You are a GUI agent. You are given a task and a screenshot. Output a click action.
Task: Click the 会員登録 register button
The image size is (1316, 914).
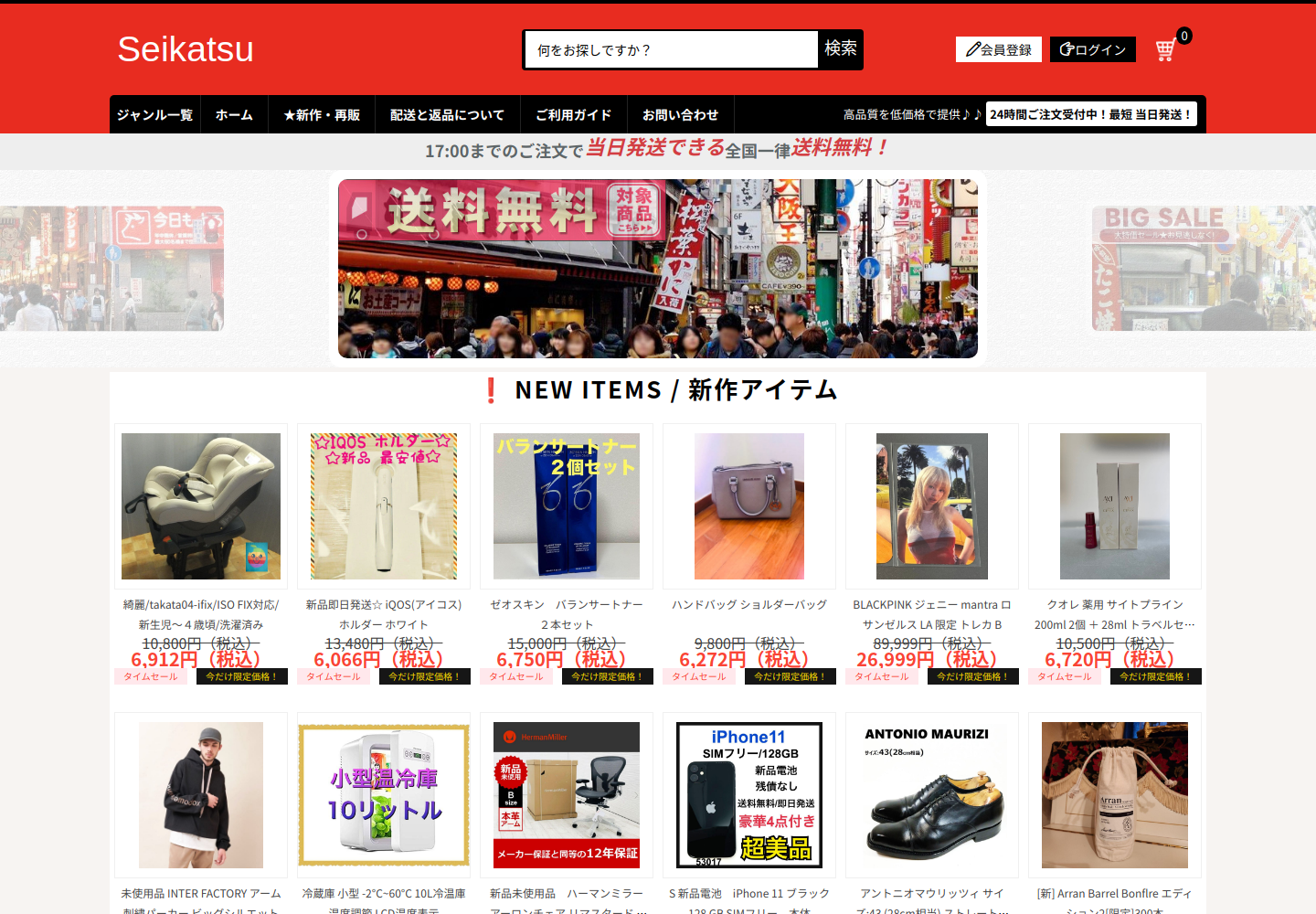click(x=999, y=49)
